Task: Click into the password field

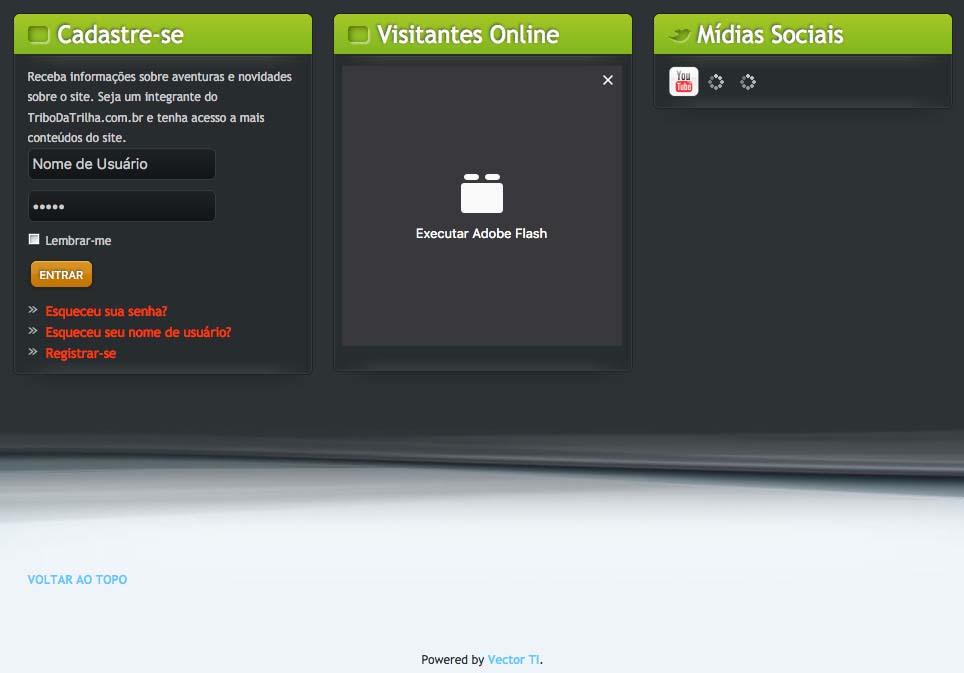Action: tap(121, 206)
